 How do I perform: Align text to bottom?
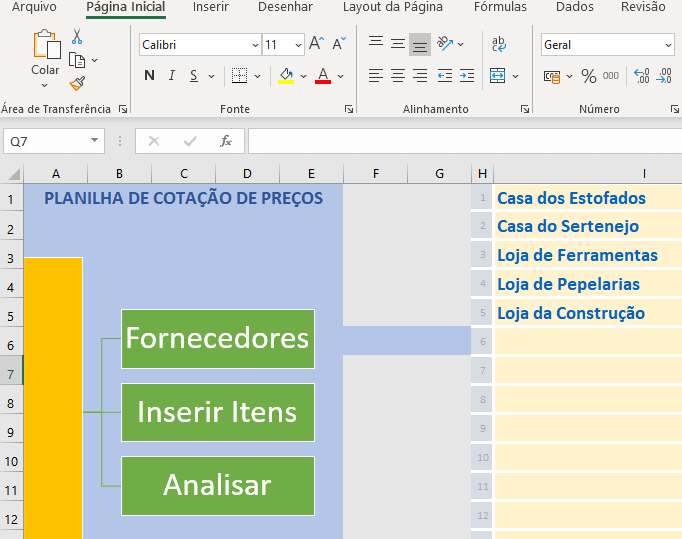click(x=420, y=44)
